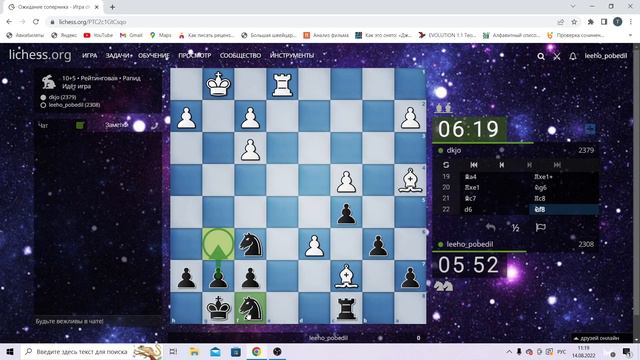Select move 19 black rook xe1+

564,177
